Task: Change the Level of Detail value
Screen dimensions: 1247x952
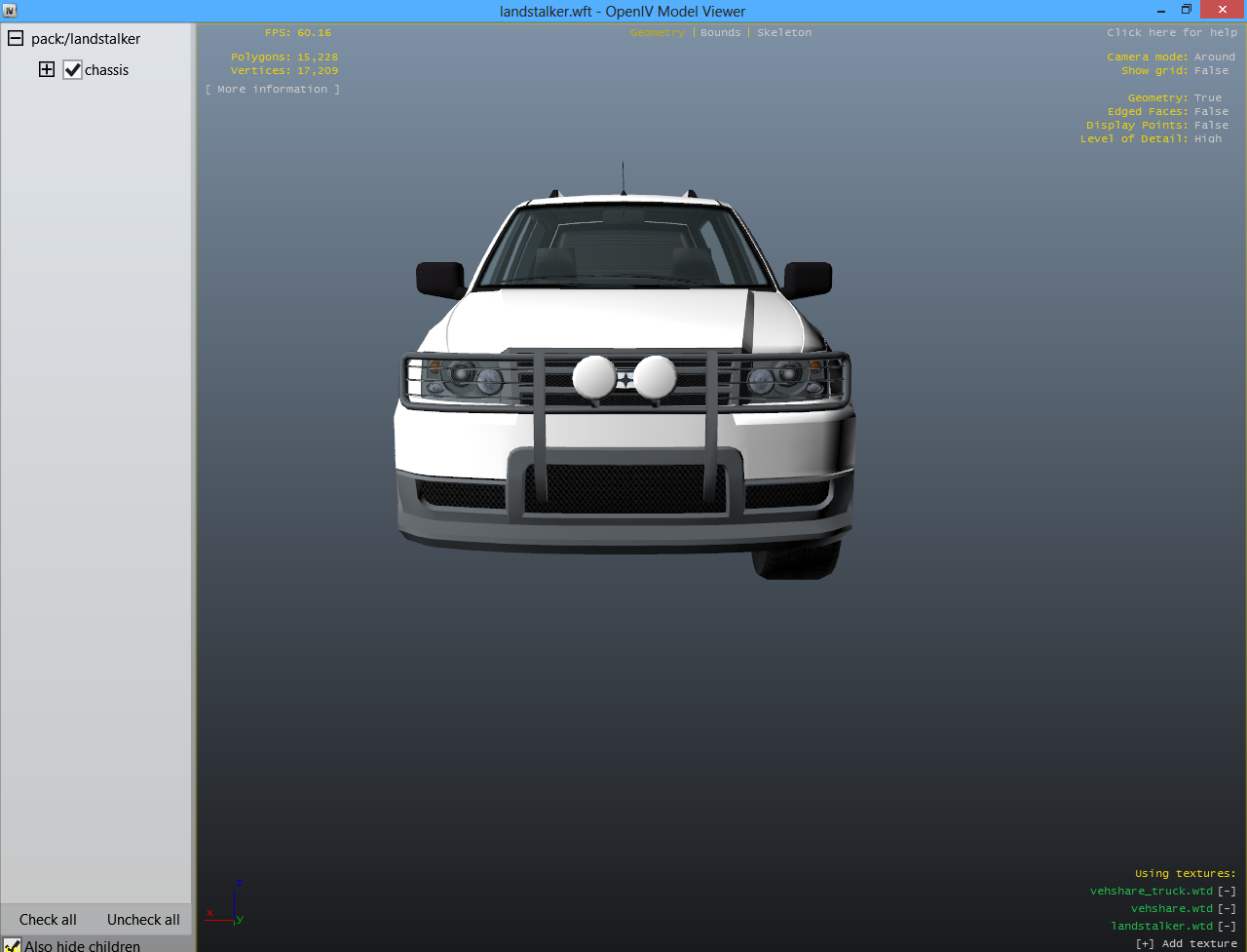Action: [x=1207, y=139]
